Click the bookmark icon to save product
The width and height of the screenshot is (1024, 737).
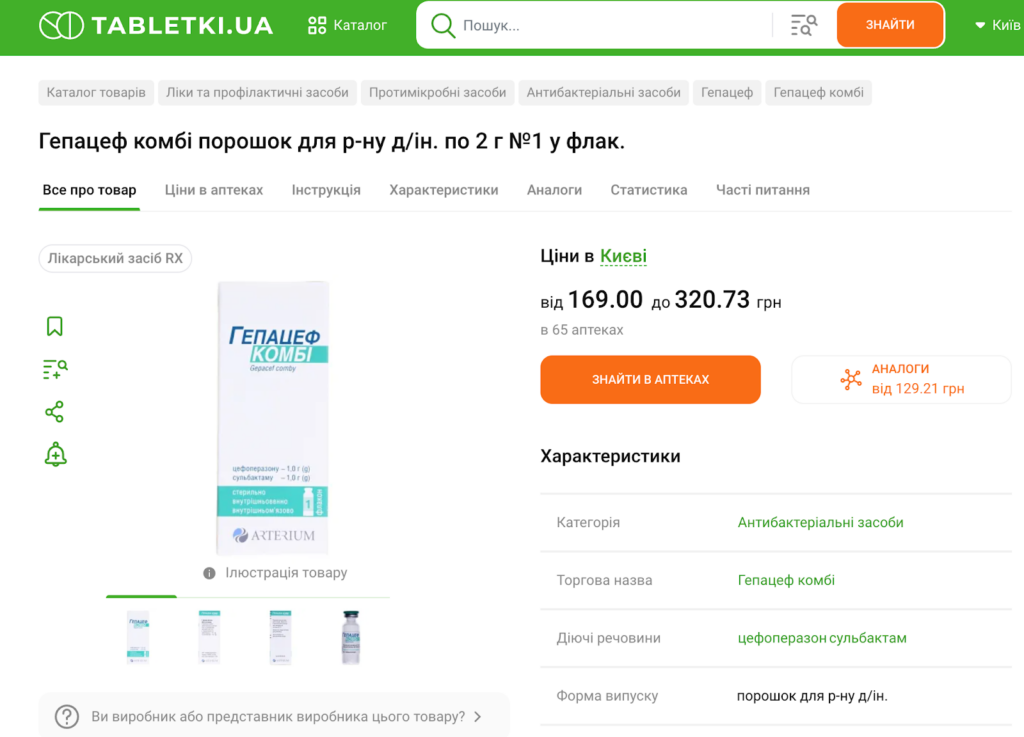pos(55,326)
